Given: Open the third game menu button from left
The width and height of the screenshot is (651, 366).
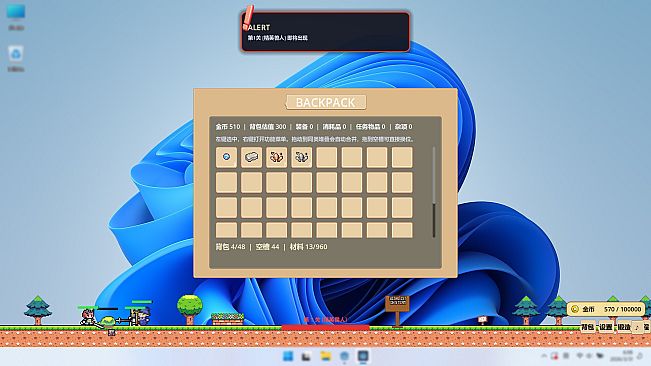Looking at the screenshot, I should click(624, 327).
